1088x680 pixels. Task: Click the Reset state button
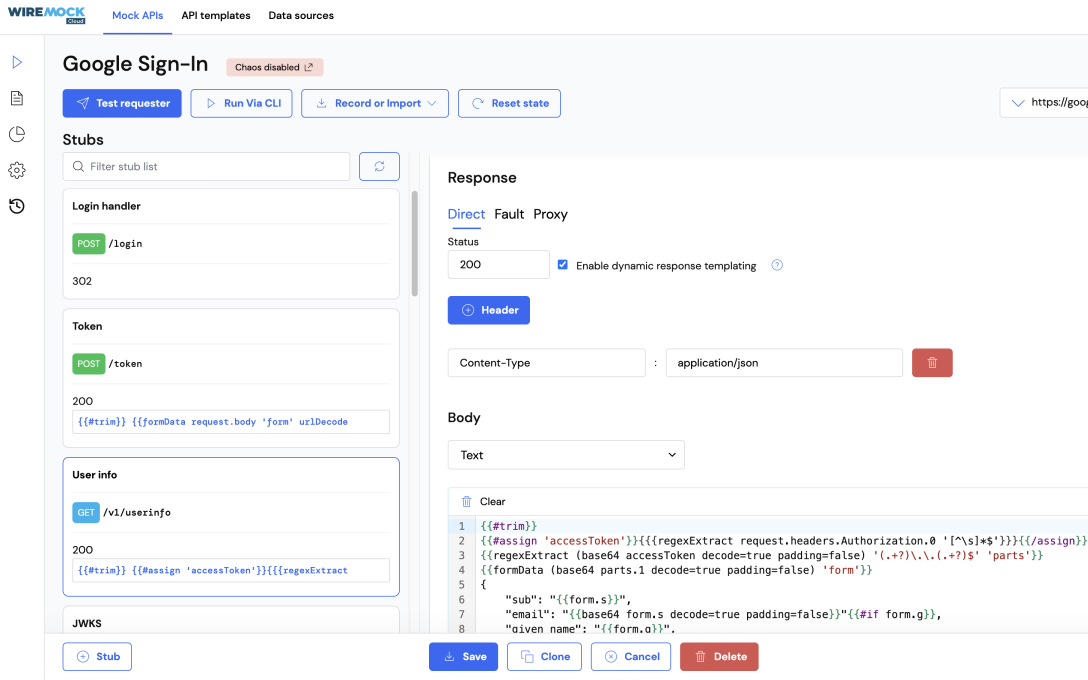coord(509,103)
